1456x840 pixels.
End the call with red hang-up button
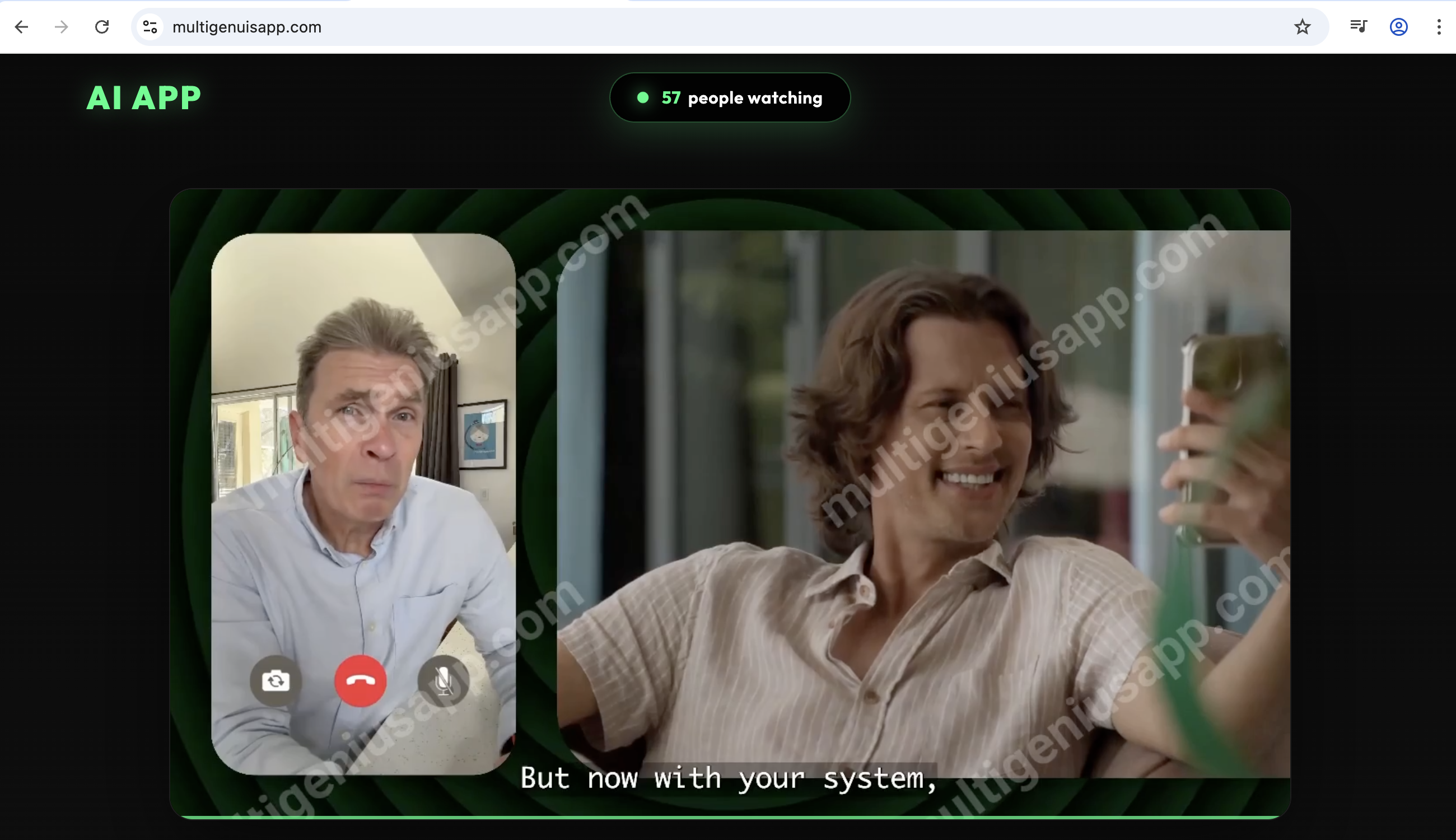pyautogui.click(x=361, y=681)
